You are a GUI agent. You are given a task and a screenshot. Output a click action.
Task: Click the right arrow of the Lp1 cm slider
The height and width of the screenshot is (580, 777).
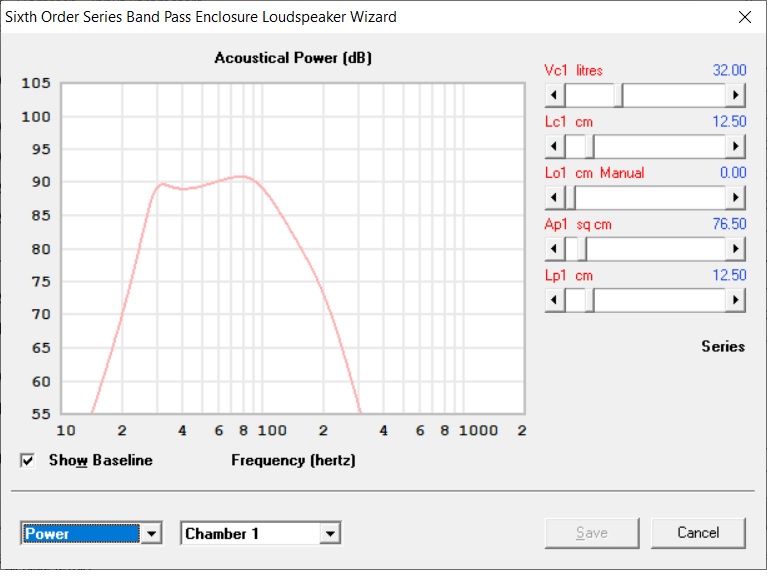735,300
